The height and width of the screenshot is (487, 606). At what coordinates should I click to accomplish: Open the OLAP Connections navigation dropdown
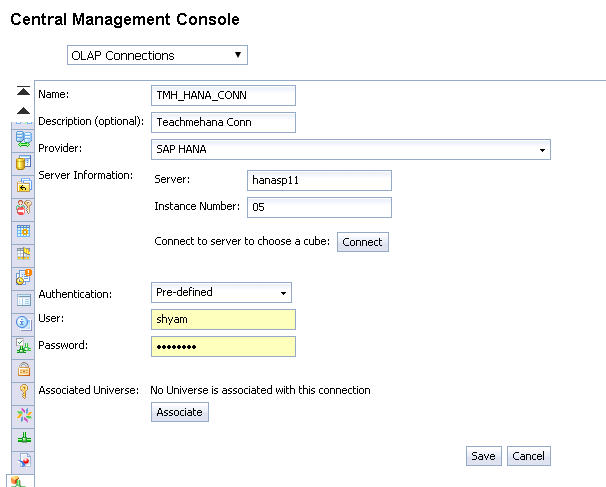pyautogui.click(x=157, y=55)
